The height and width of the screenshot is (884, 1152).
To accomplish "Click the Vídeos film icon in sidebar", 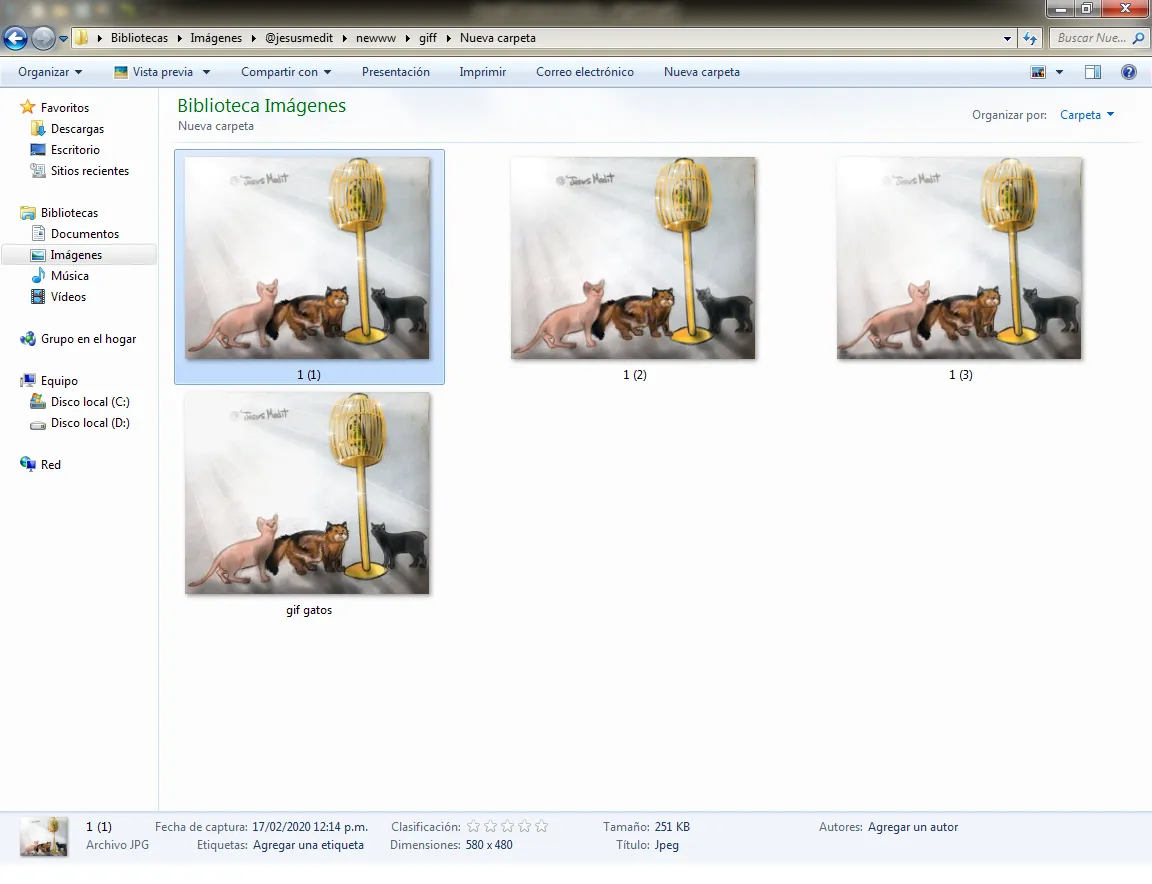I will click(37, 297).
